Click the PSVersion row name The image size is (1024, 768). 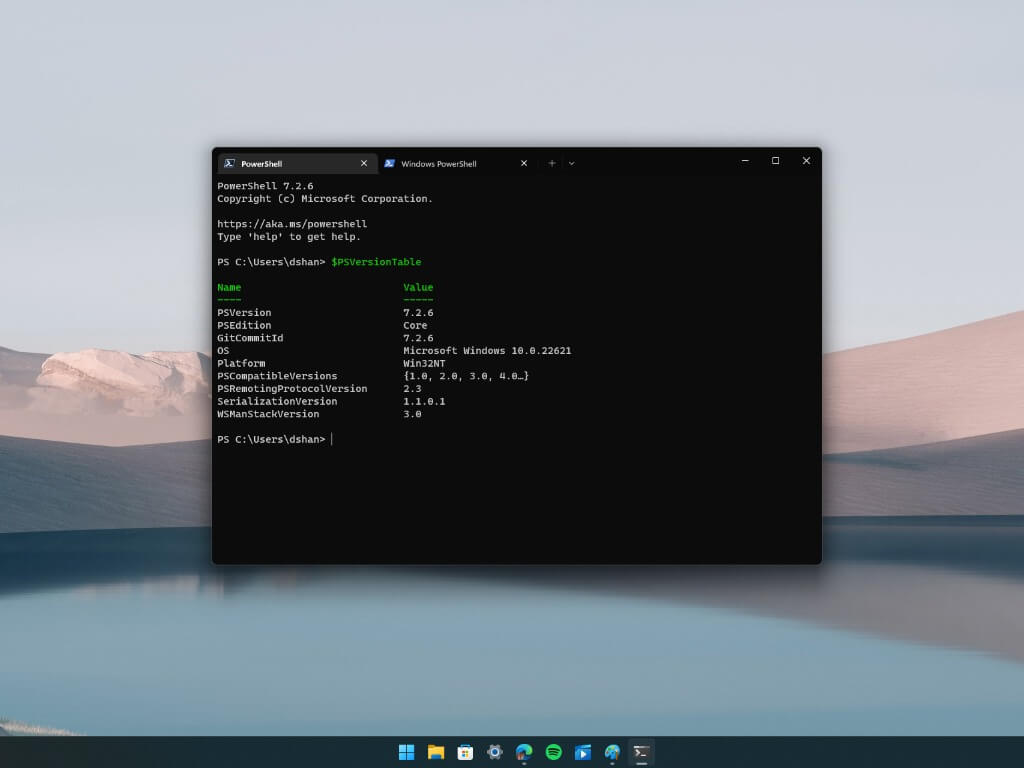244,313
